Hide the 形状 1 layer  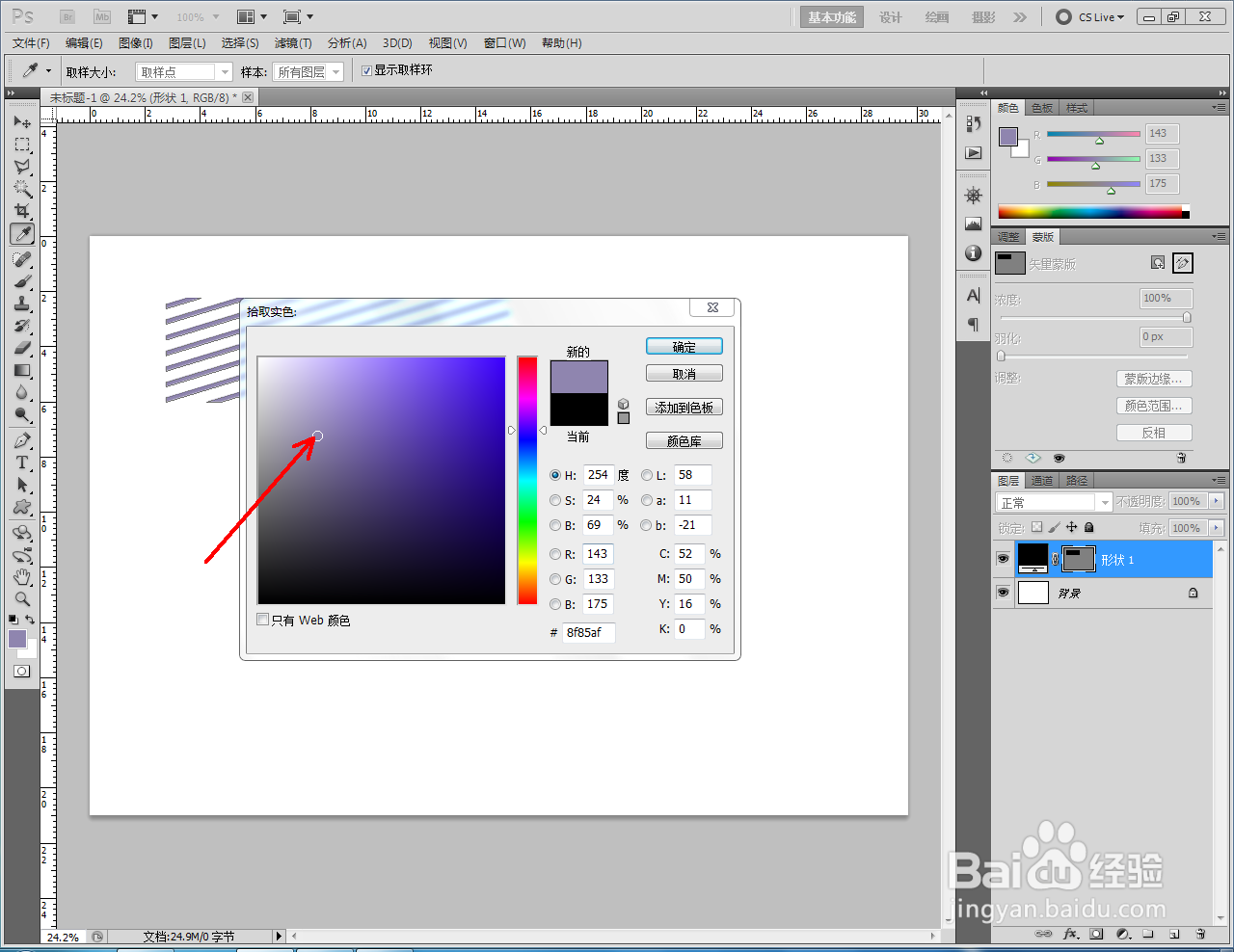pyautogui.click(x=1003, y=559)
